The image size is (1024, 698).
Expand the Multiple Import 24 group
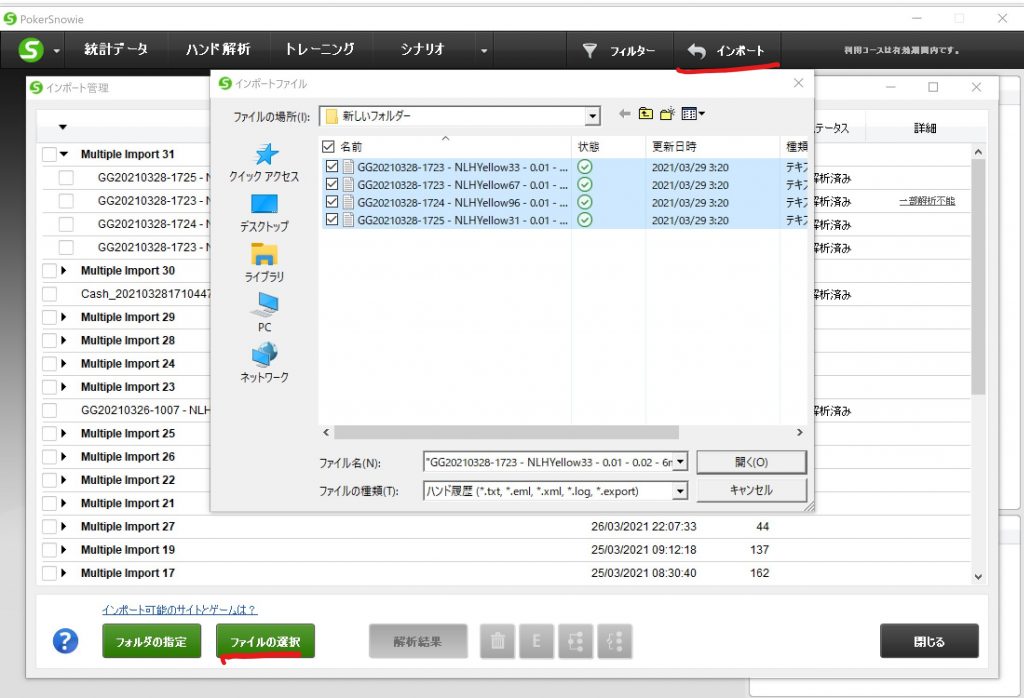click(64, 364)
